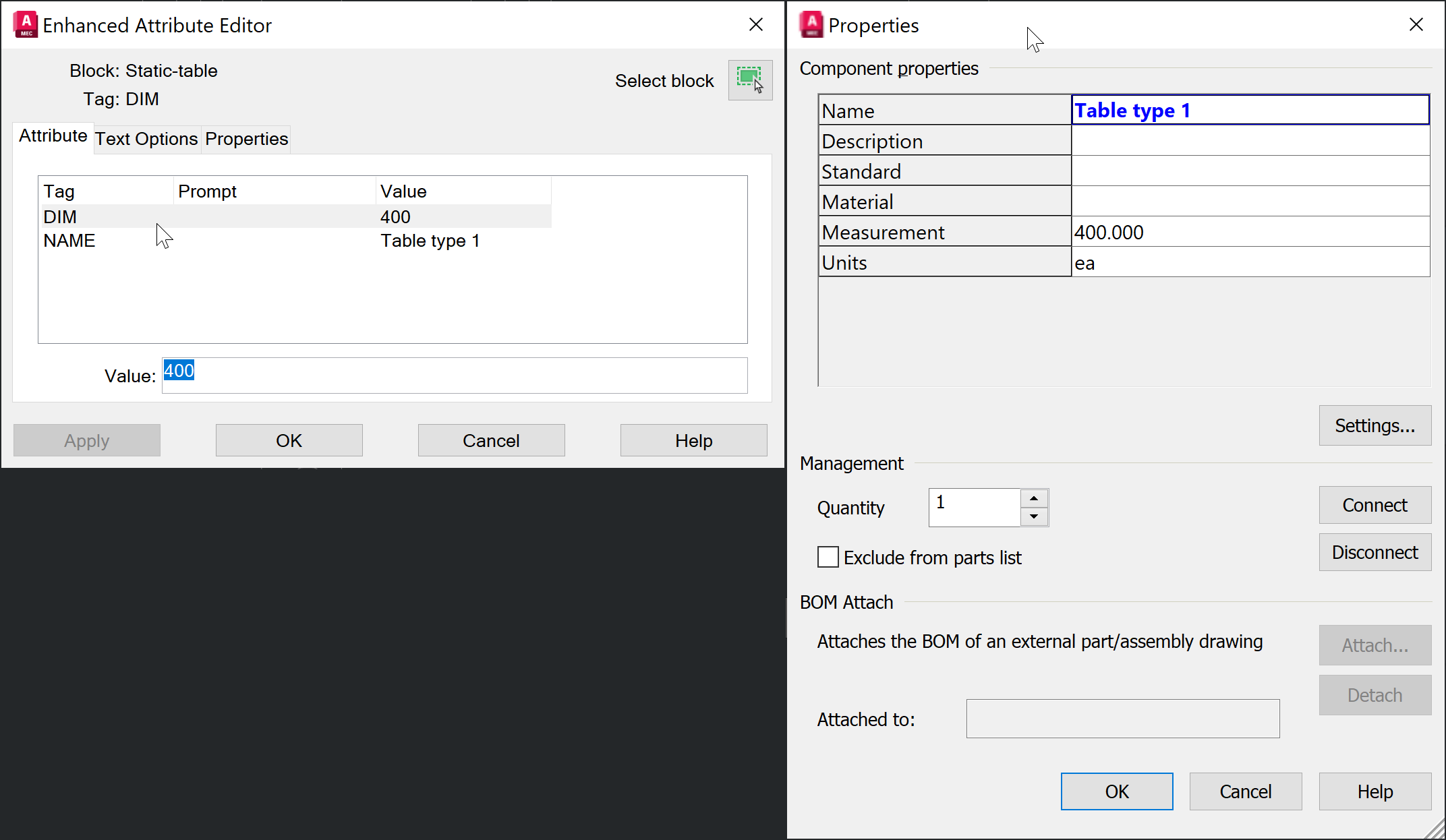The width and height of the screenshot is (1446, 840).
Task: Switch to the Attribute tab
Action: click(x=53, y=136)
